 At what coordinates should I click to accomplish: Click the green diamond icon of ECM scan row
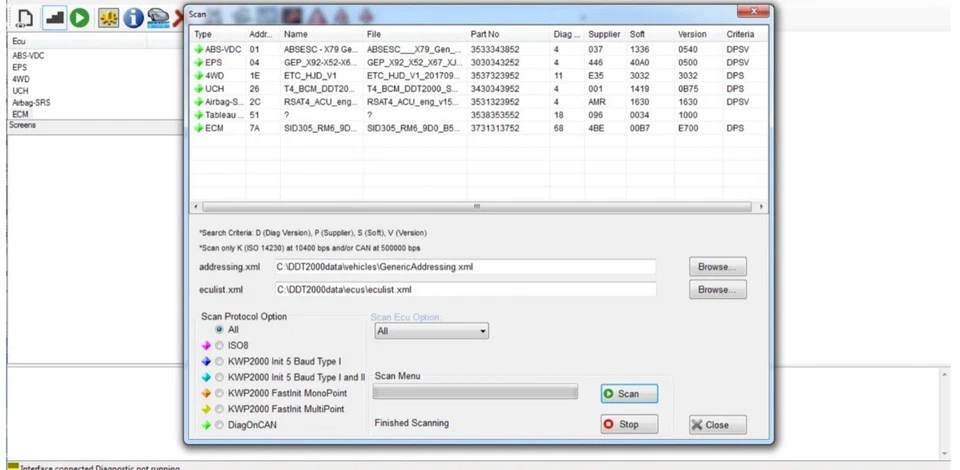tap(198, 128)
